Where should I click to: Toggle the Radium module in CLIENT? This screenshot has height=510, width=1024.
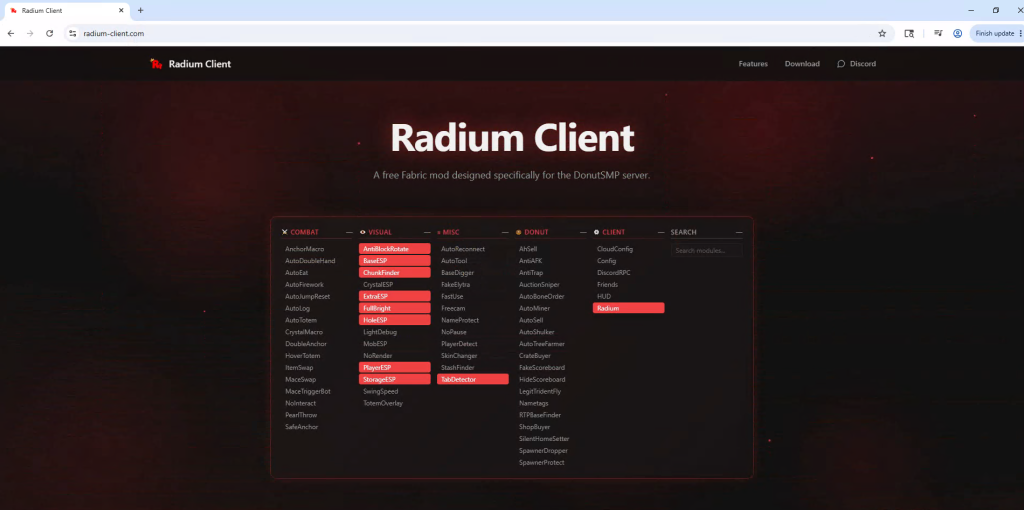pos(628,308)
